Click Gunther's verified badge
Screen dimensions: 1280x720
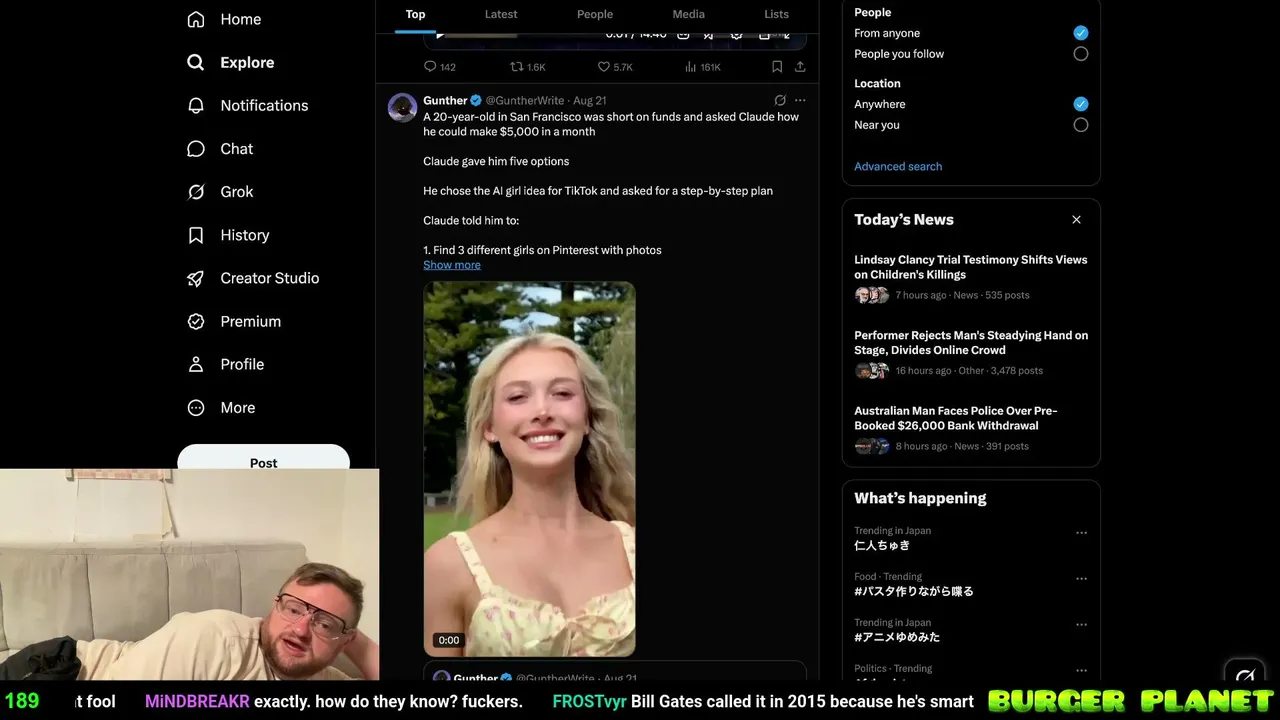pos(476,101)
